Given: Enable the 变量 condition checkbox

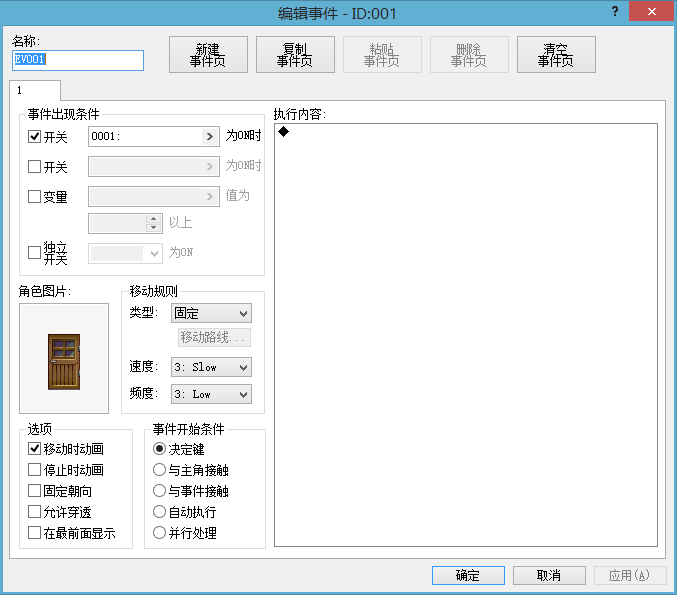Looking at the screenshot, I should 35,196.
